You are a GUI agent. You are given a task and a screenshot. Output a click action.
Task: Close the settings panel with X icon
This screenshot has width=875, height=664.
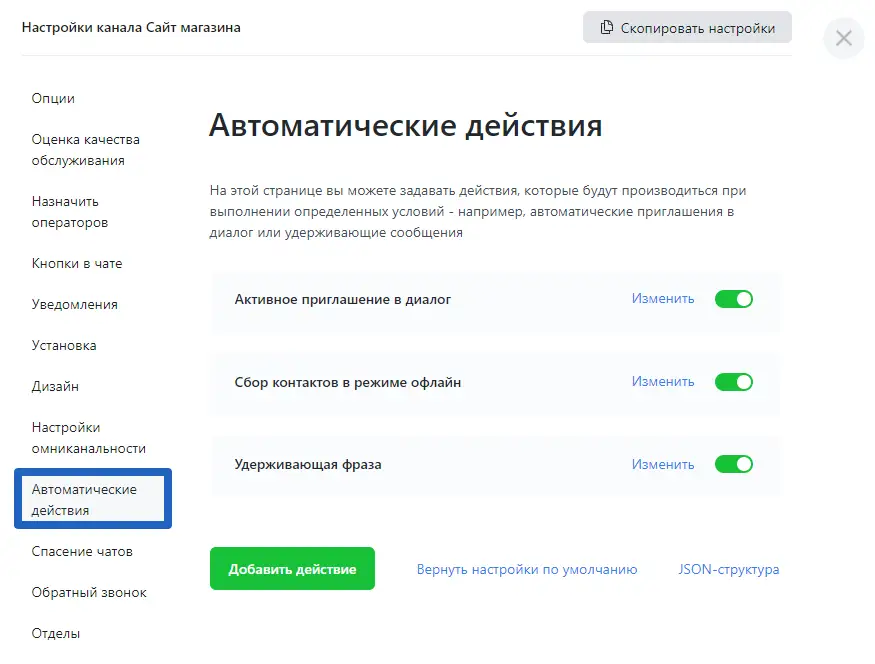(843, 39)
